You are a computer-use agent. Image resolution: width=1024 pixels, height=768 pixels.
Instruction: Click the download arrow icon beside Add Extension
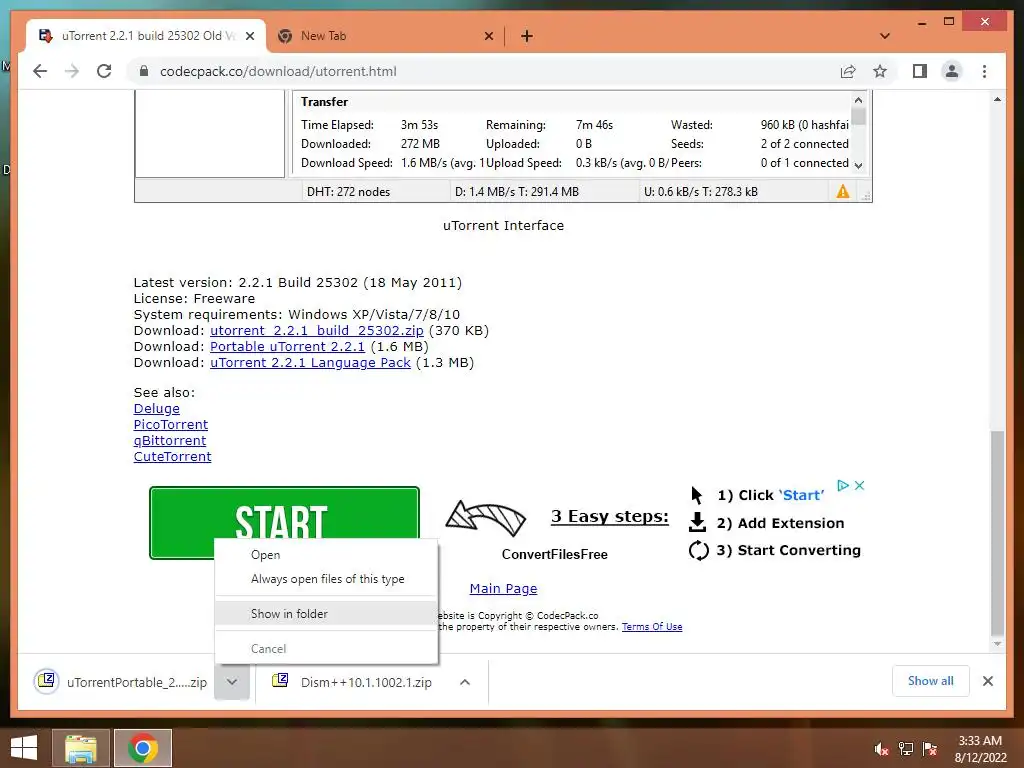point(697,522)
